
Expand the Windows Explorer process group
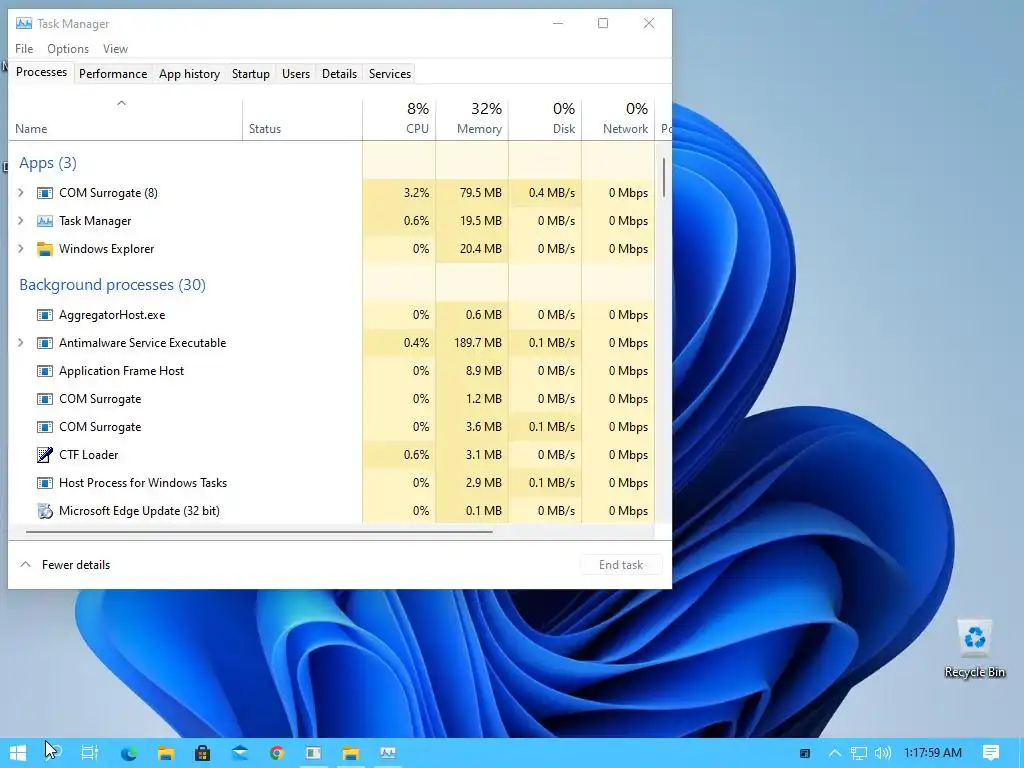[20, 249]
